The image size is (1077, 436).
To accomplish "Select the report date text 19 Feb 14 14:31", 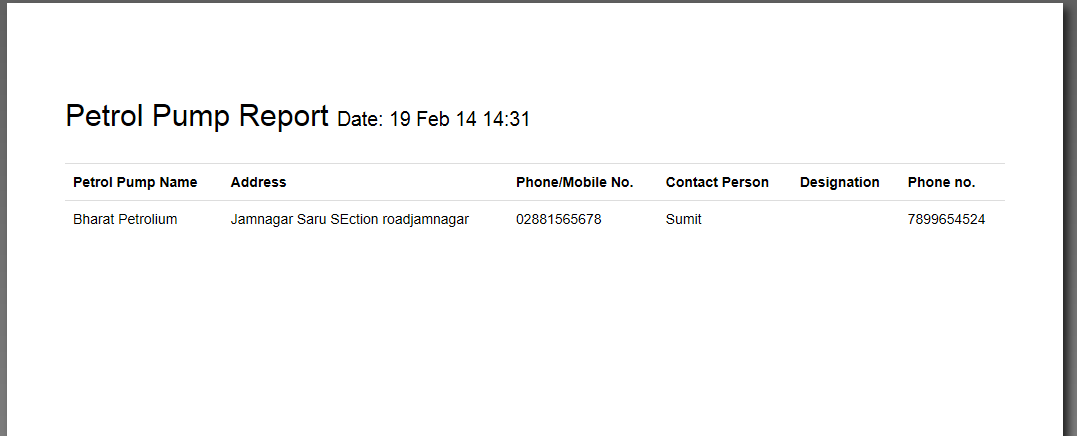I will coord(460,119).
